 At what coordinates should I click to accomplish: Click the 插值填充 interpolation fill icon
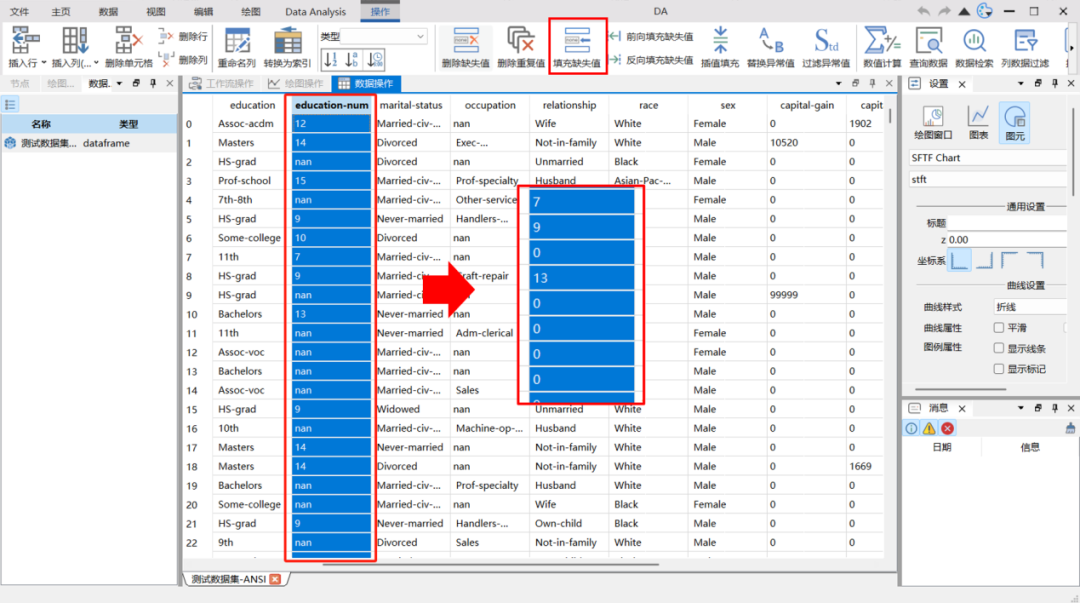point(720,41)
